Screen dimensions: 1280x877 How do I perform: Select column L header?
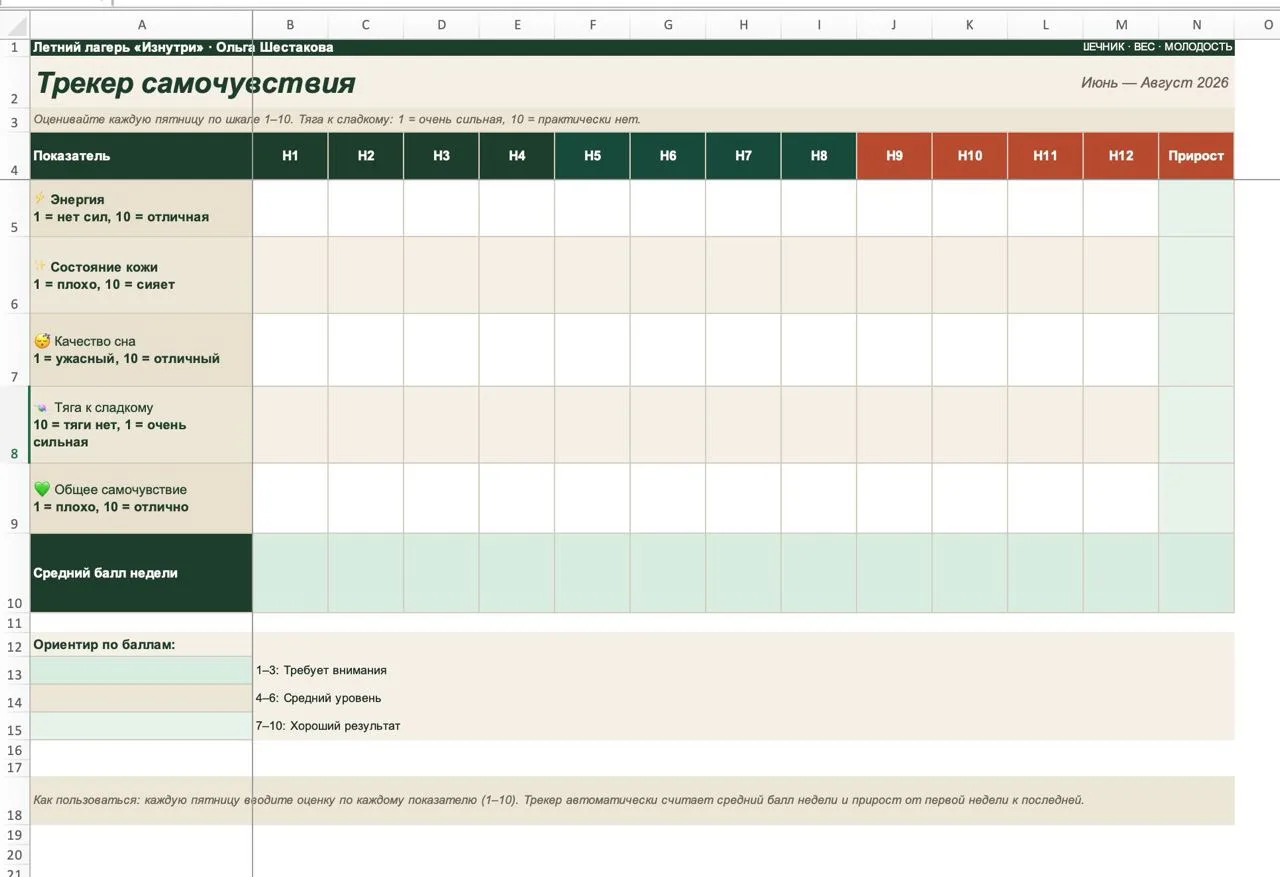(x=1045, y=25)
